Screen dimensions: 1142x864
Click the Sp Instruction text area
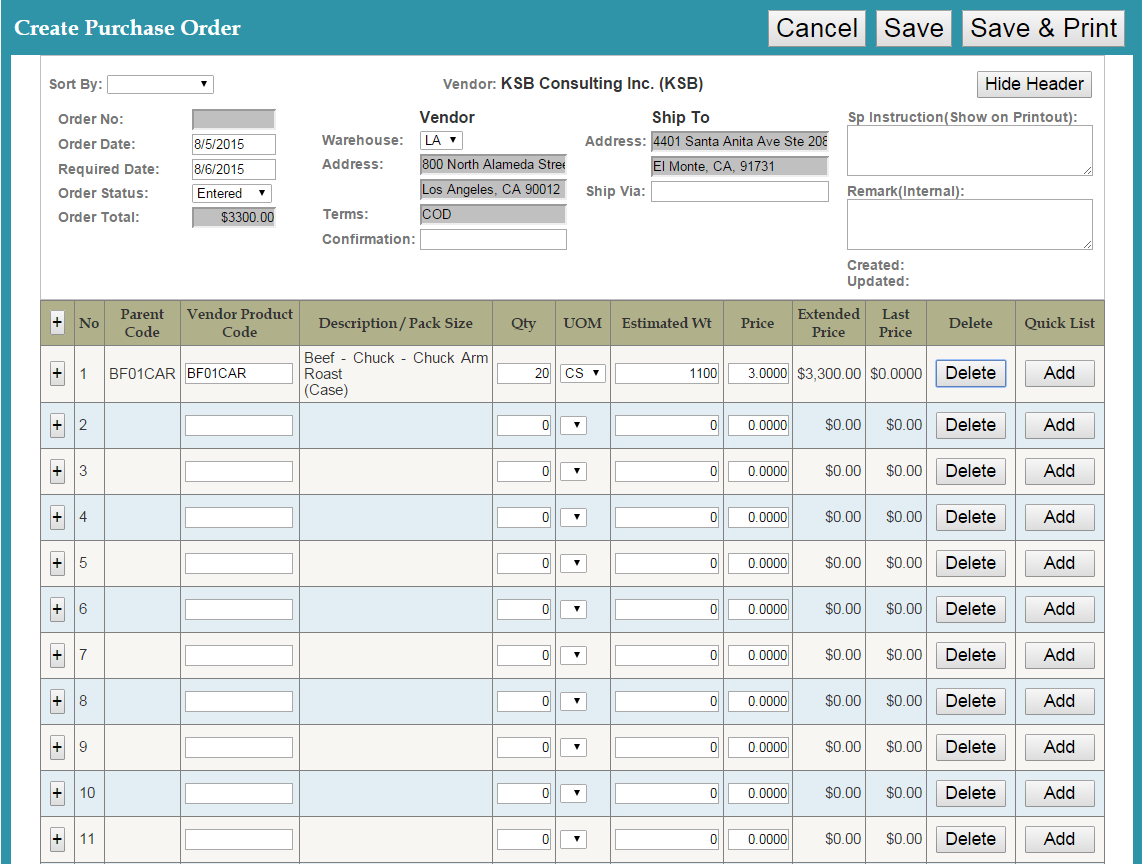(969, 151)
